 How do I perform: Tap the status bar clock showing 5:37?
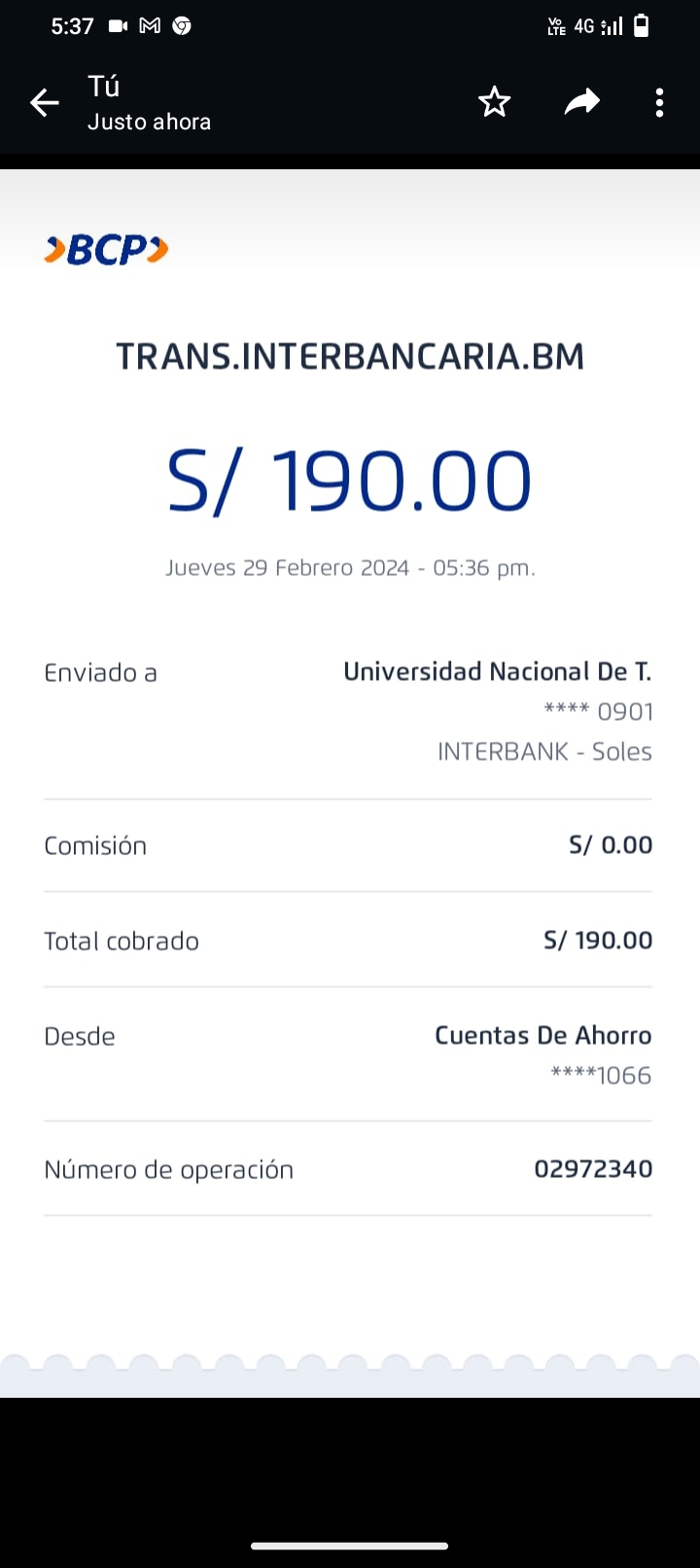pos(72,26)
